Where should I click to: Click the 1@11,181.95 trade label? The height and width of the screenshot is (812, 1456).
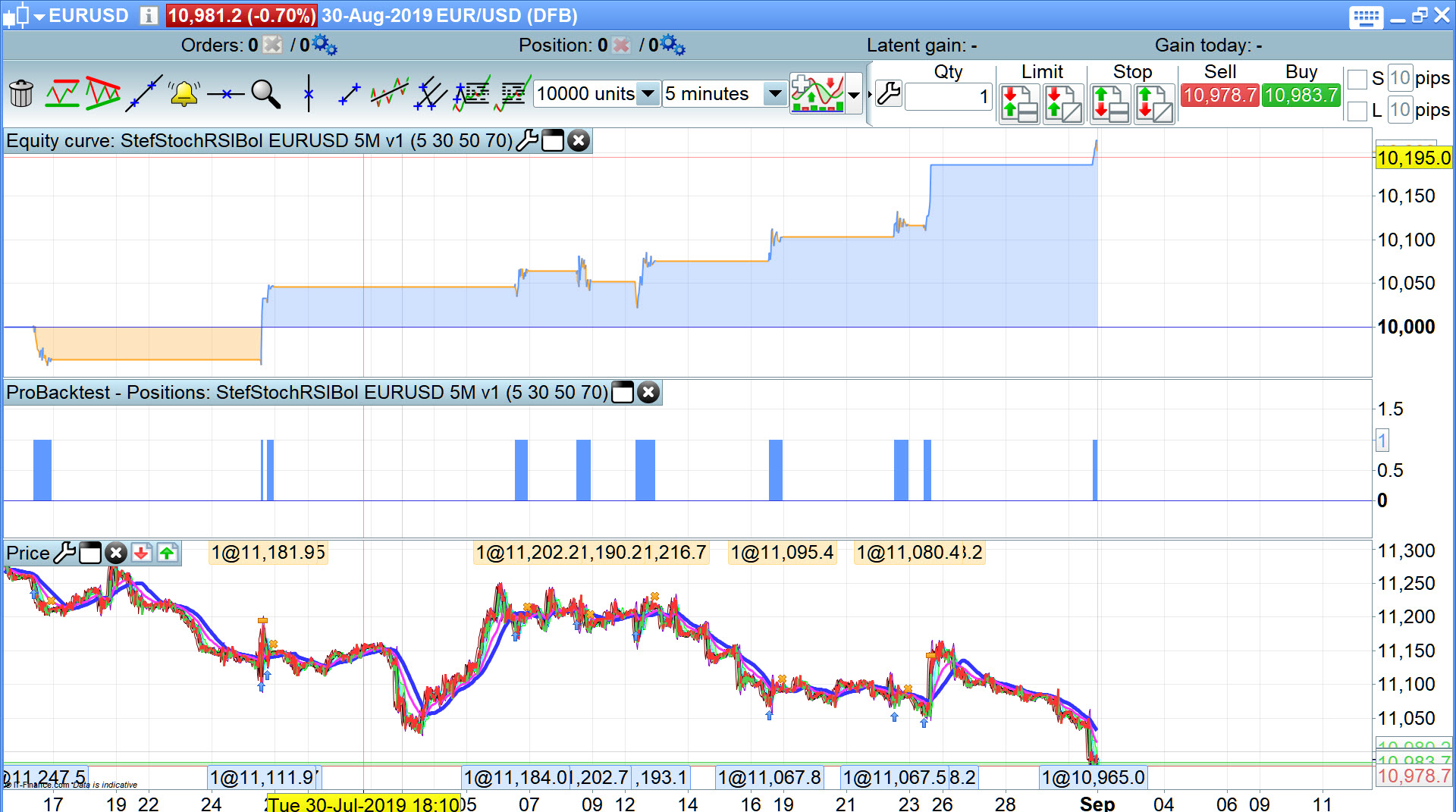(x=268, y=553)
